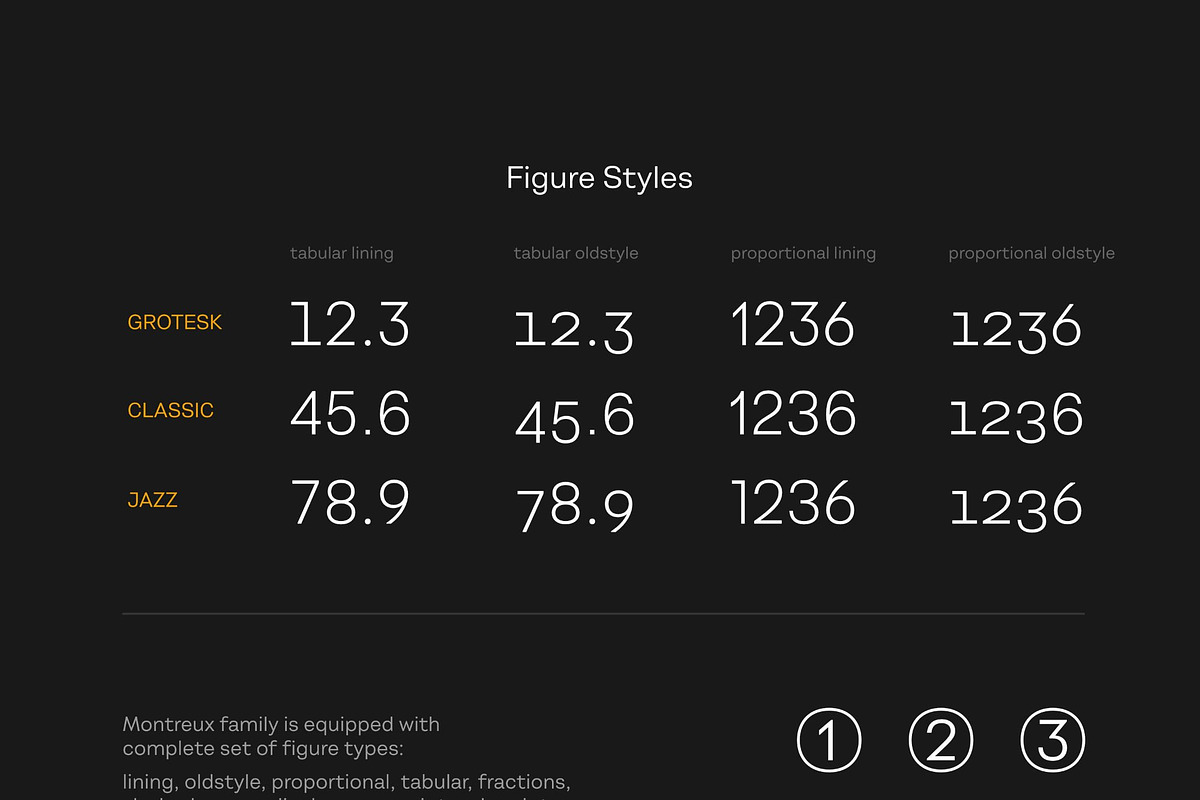Click the Jazz tabular oldstyle 78.9 sample

(575, 508)
